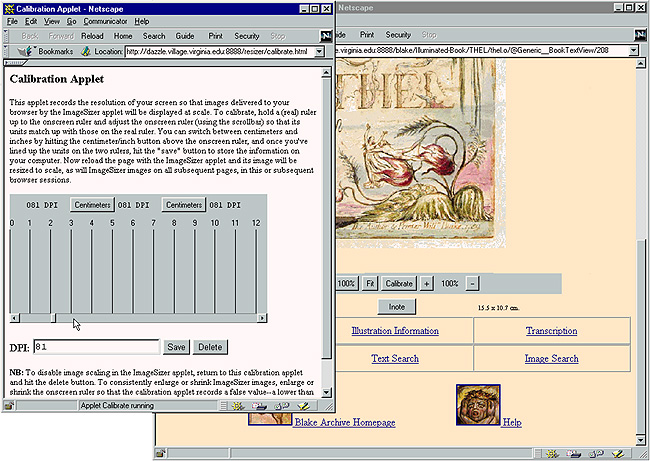The height and width of the screenshot is (461, 650).
Task: Open the Communicator menu
Action: [x=105, y=21]
